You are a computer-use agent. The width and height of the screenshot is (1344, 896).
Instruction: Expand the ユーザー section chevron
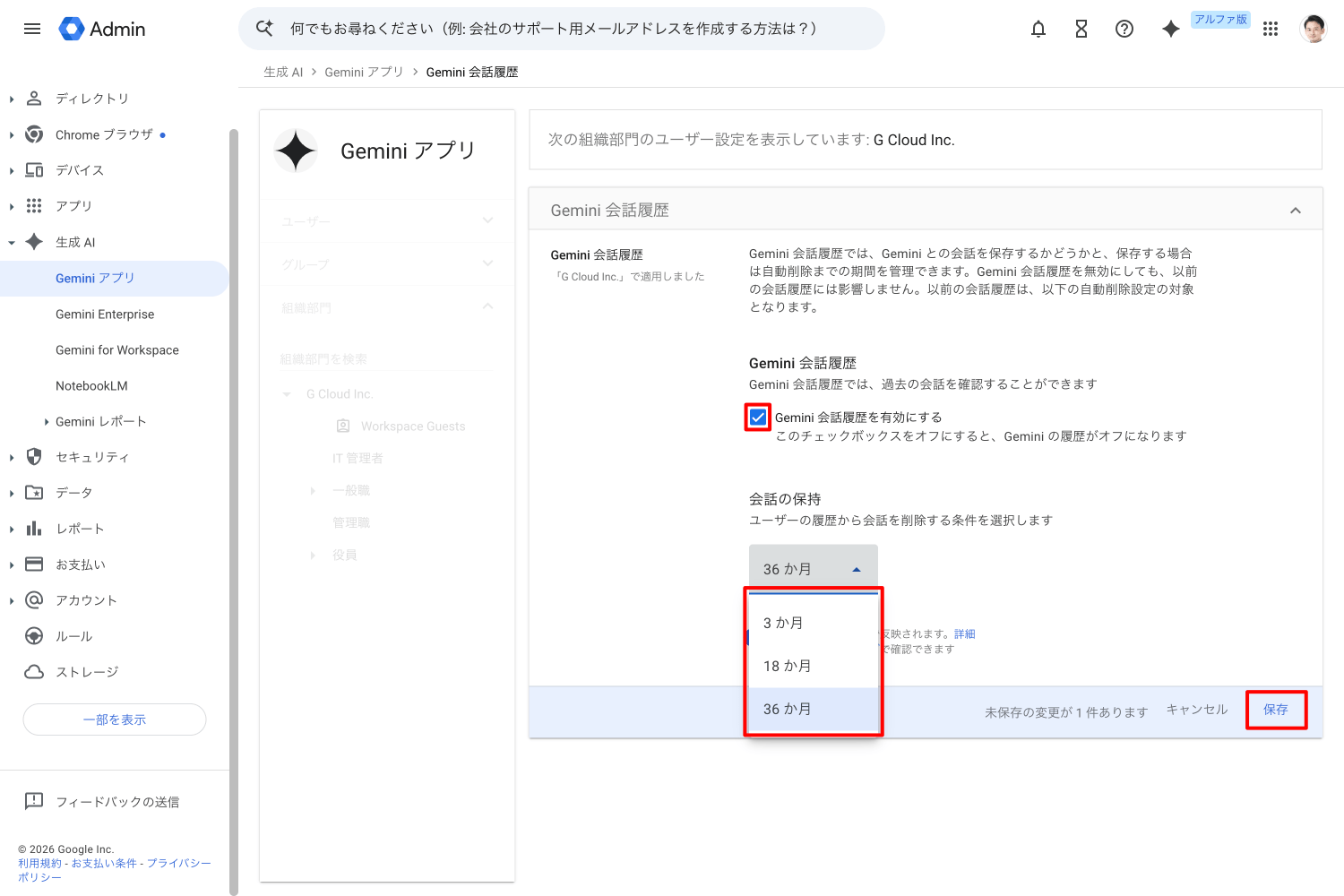tap(487, 220)
